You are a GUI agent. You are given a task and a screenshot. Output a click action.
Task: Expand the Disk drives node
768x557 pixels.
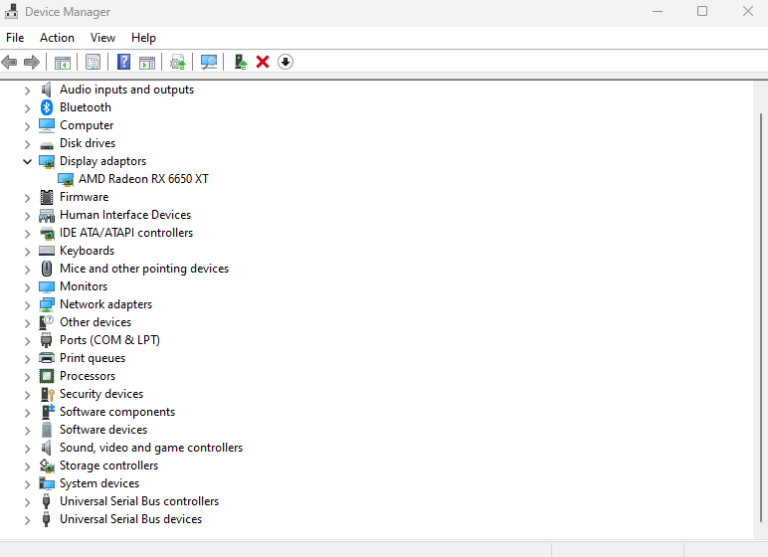coord(27,144)
